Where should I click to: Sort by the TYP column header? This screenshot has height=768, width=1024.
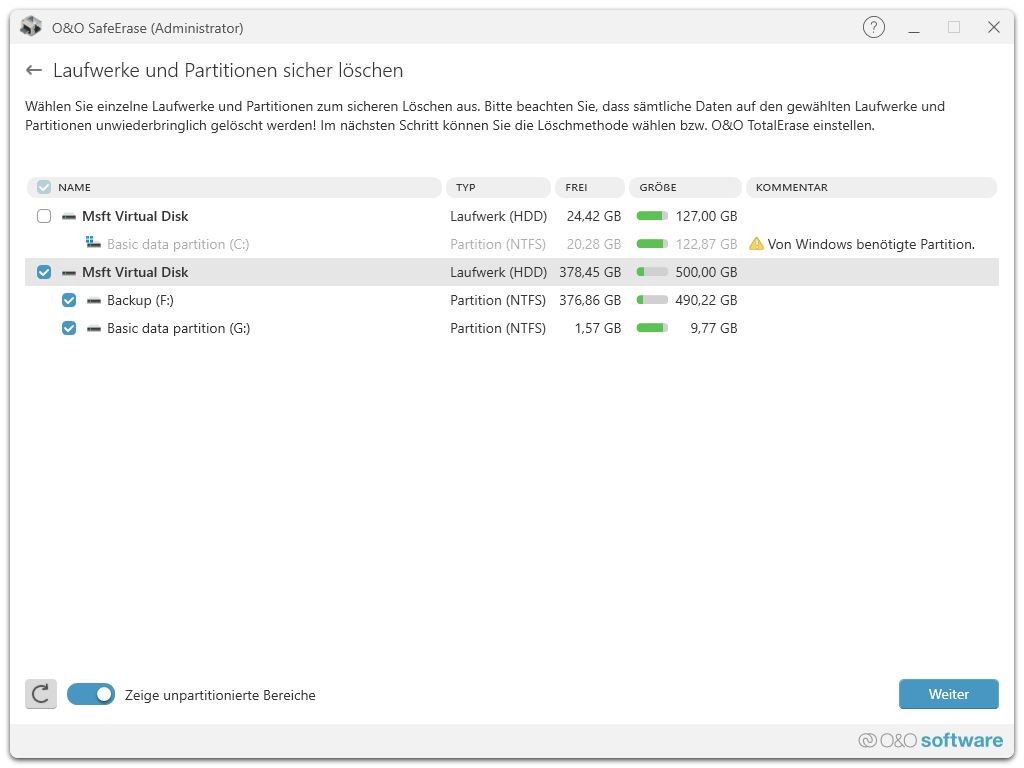498,187
